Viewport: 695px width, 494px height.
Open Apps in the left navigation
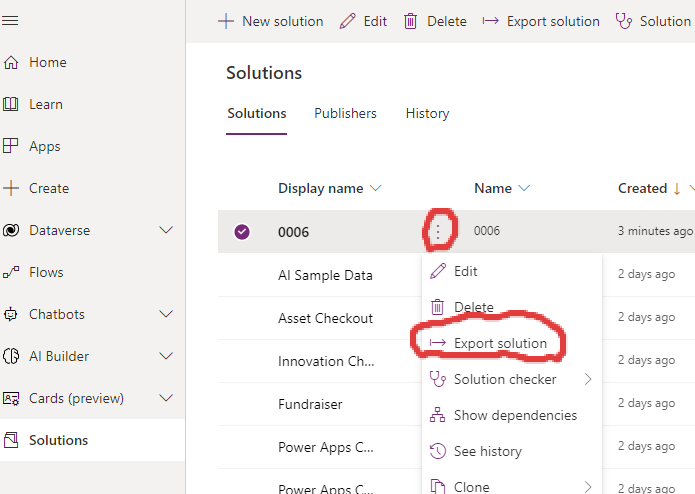(x=44, y=146)
